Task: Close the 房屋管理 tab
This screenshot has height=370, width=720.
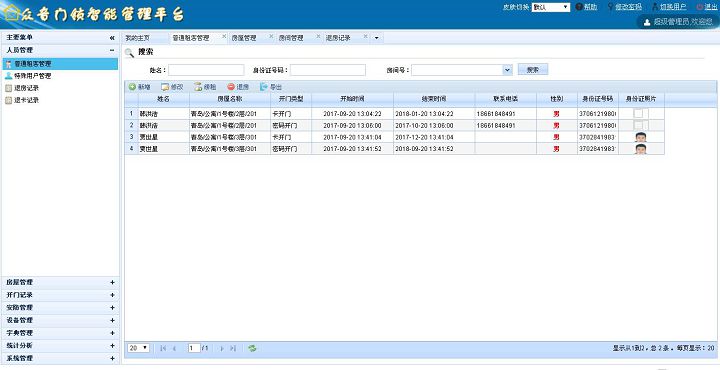Action: coord(271,36)
